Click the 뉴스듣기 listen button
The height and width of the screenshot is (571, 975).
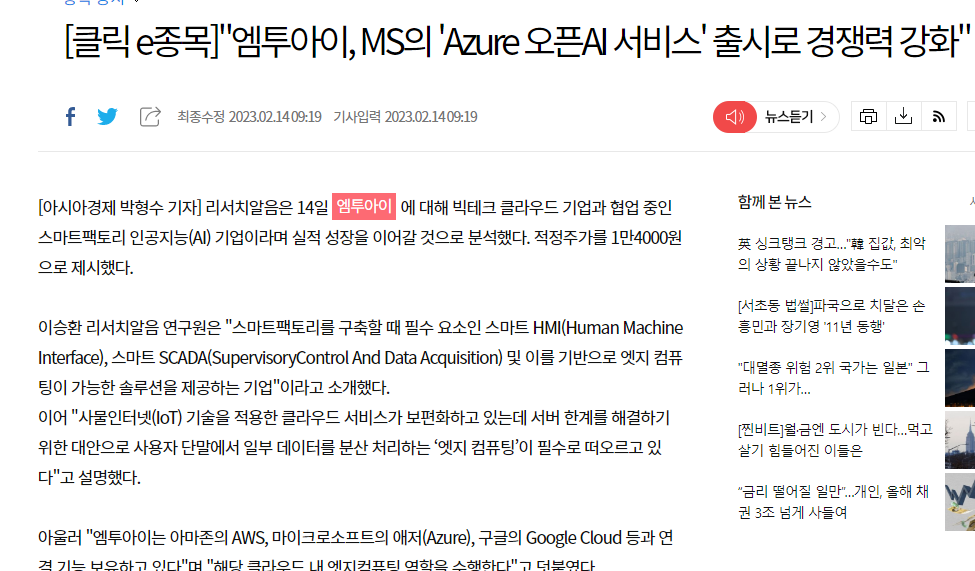[x=789, y=117]
